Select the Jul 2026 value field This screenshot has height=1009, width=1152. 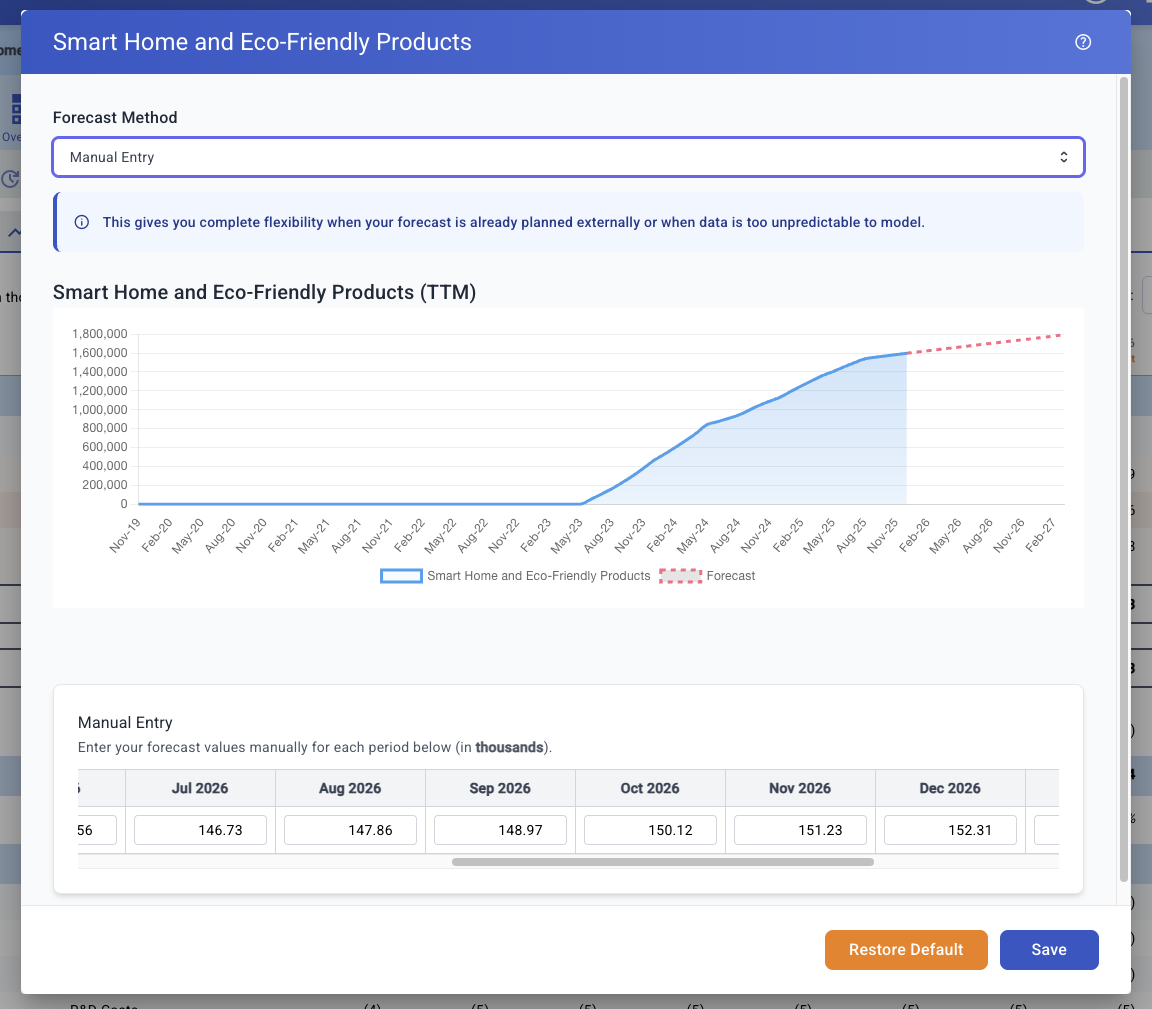click(x=200, y=830)
